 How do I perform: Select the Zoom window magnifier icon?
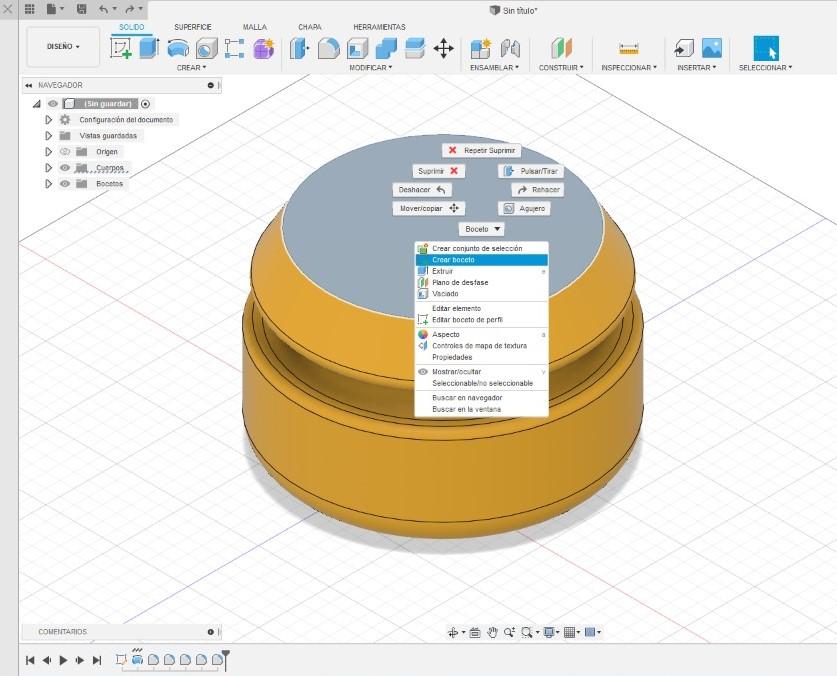[527, 632]
